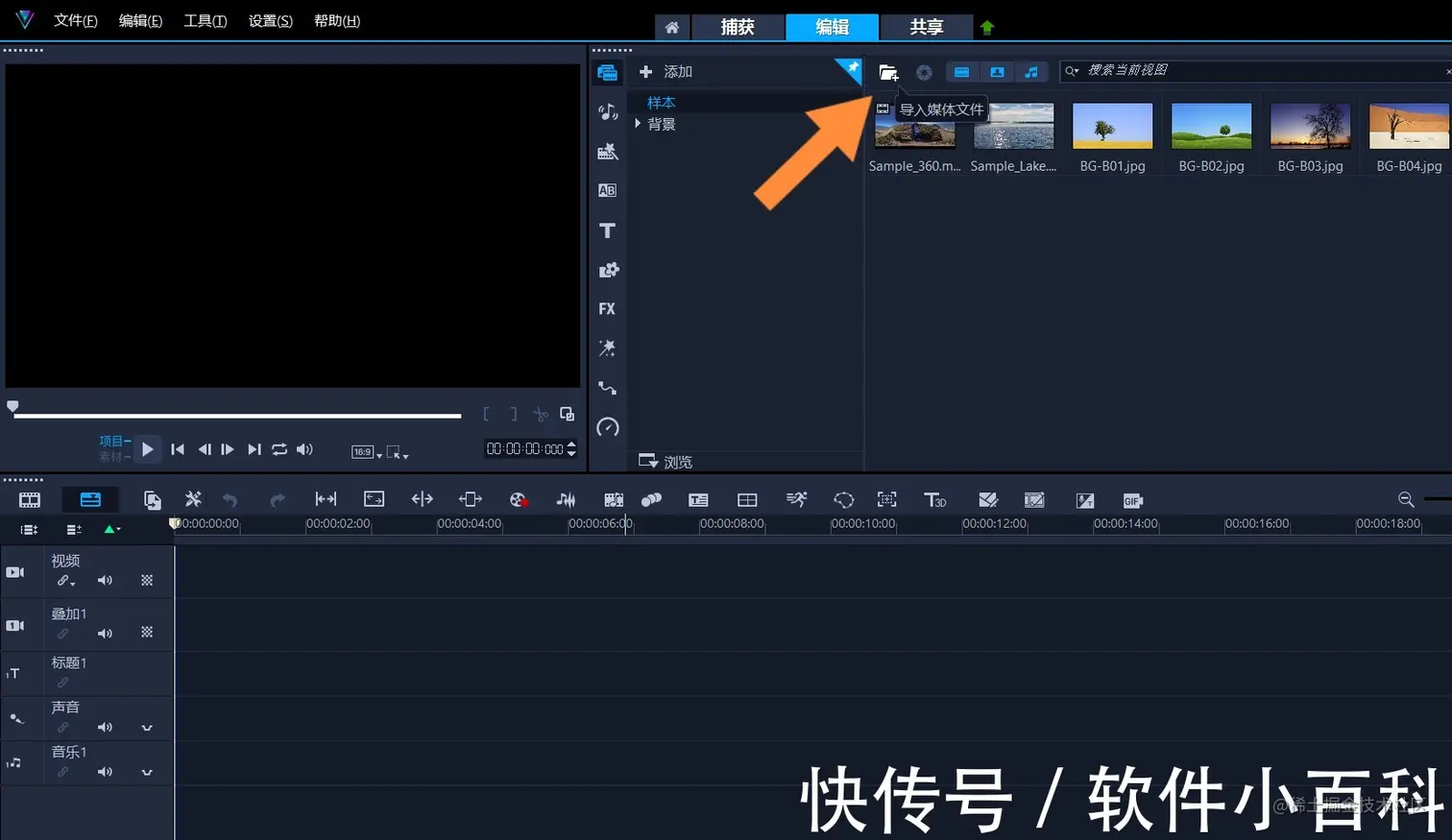1452x840 pixels.
Task: Open the GIF creator icon
Action: (1132, 500)
